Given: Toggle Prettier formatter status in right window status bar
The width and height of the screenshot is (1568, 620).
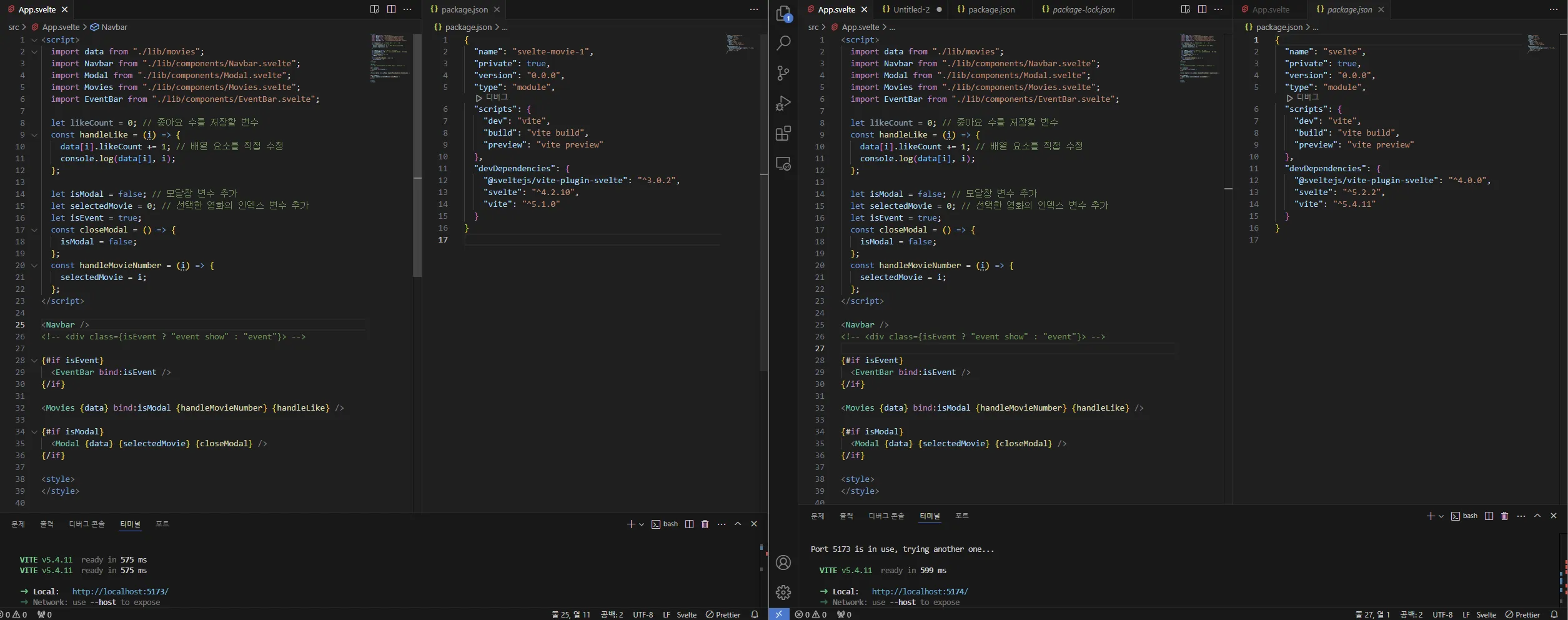Looking at the screenshot, I should pyautogui.click(x=1522, y=614).
